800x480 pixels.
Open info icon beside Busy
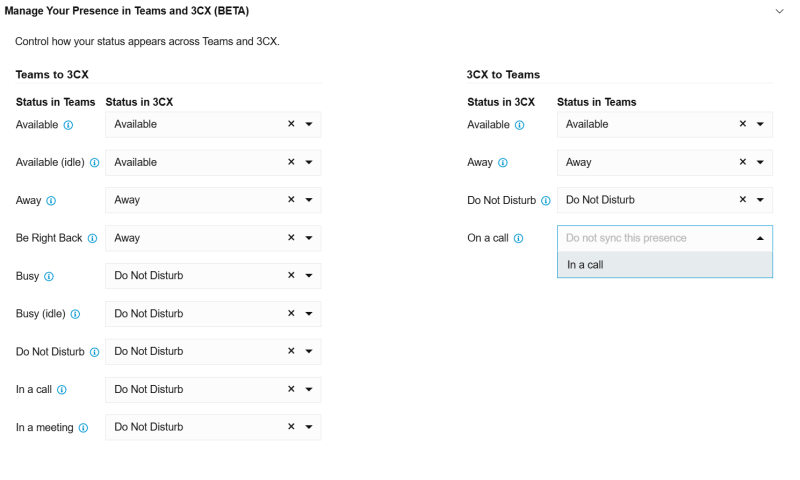point(48,276)
